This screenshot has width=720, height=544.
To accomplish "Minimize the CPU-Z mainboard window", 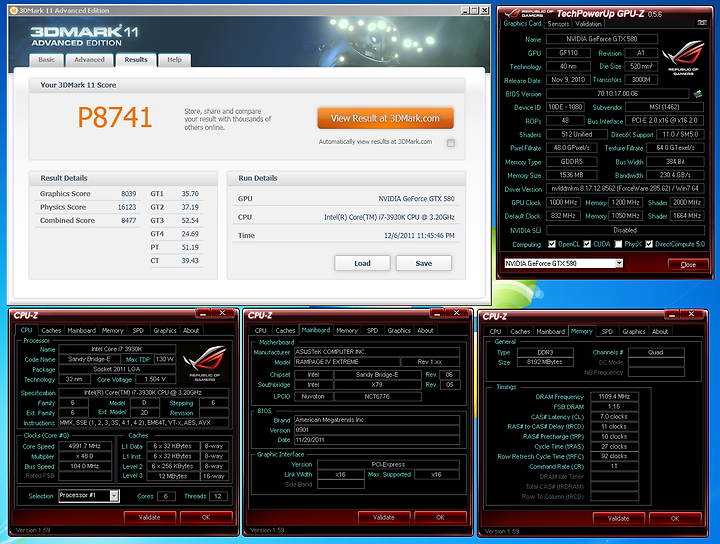I will 437,313.
